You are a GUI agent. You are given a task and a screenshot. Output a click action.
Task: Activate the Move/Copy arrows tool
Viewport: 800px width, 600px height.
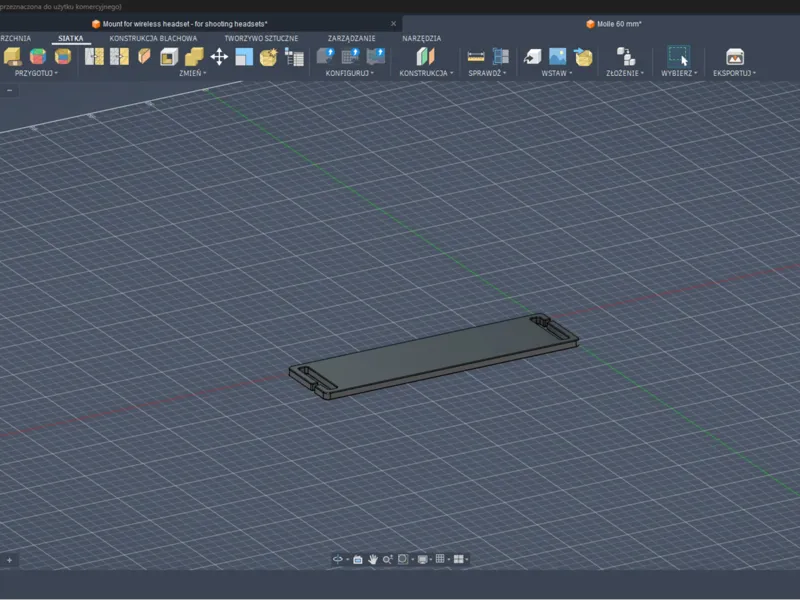coord(219,57)
